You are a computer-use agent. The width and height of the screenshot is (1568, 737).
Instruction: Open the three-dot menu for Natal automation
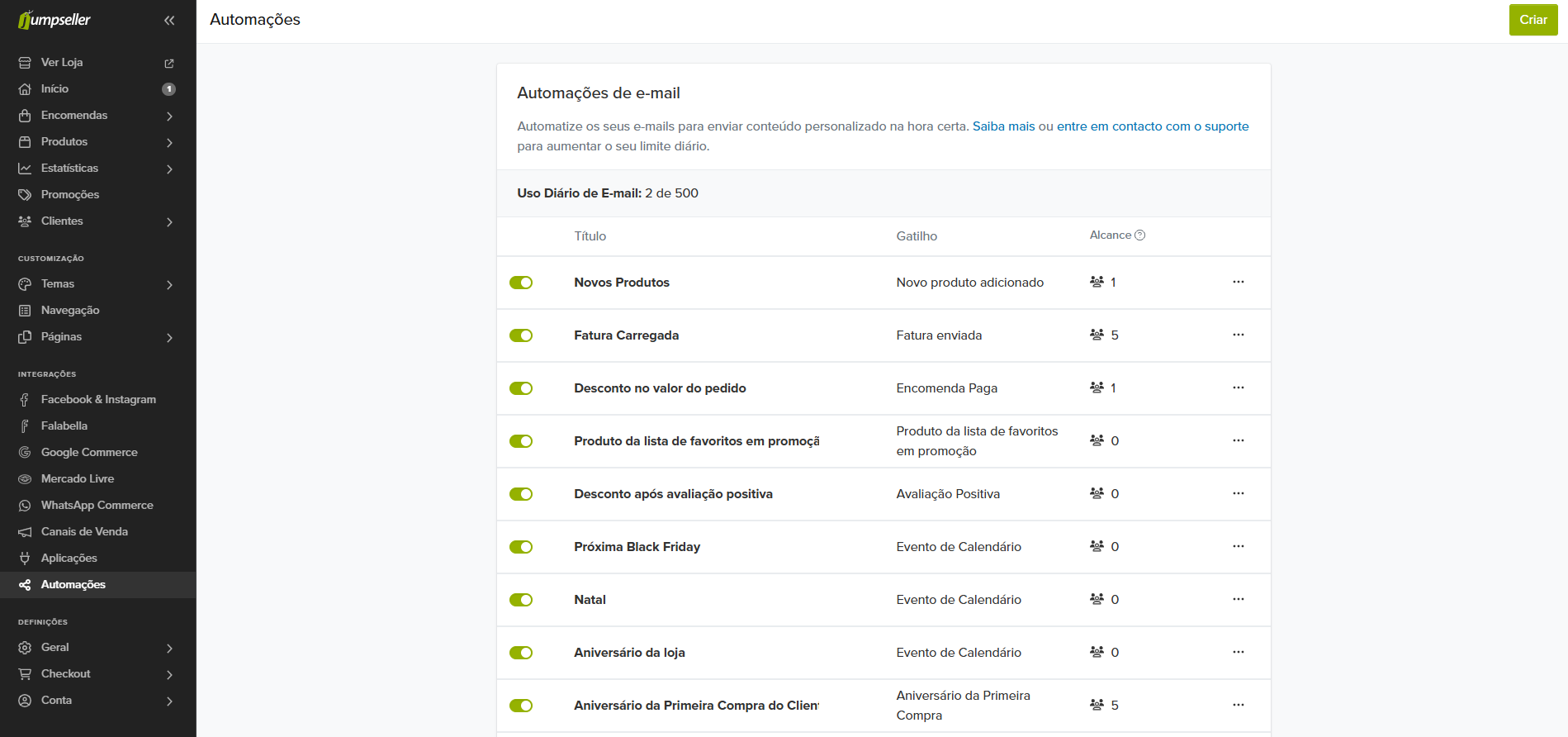tap(1238, 600)
